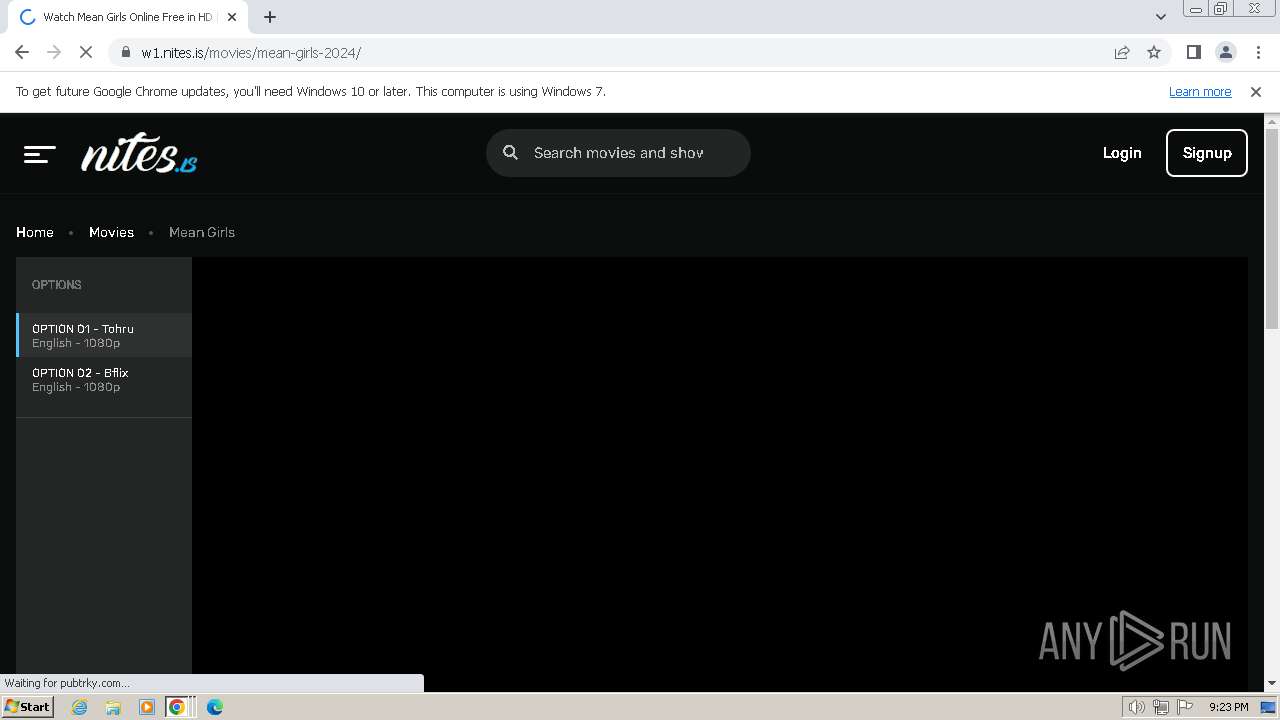1280x720 pixels.
Task: Click the browser forward arrow
Action: click(x=54, y=52)
